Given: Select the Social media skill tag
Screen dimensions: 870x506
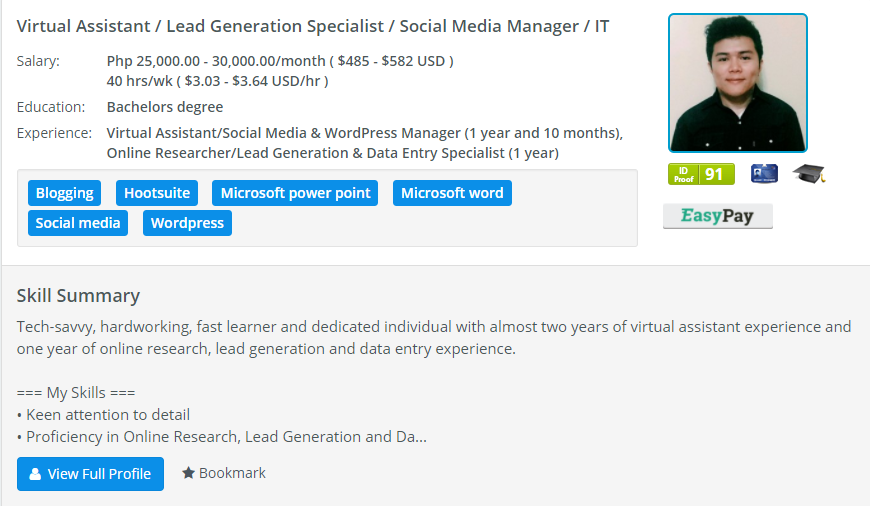Looking at the screenshot, I should point(78,223).
